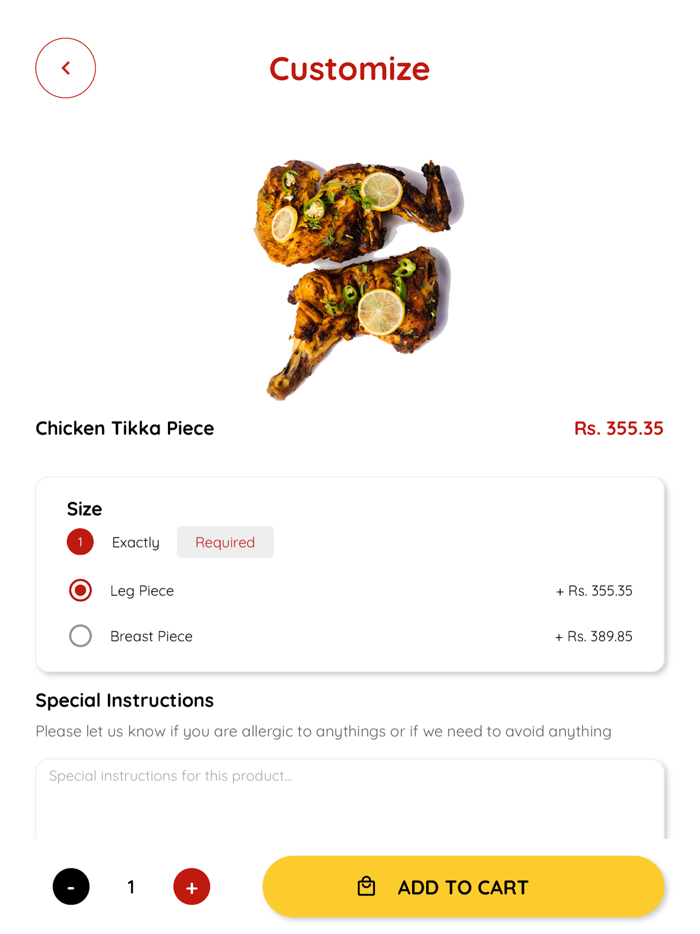Click the shopping bag icon on ADD TO CART
This screenshot has width=700, height=934.
tap(367, 887)
